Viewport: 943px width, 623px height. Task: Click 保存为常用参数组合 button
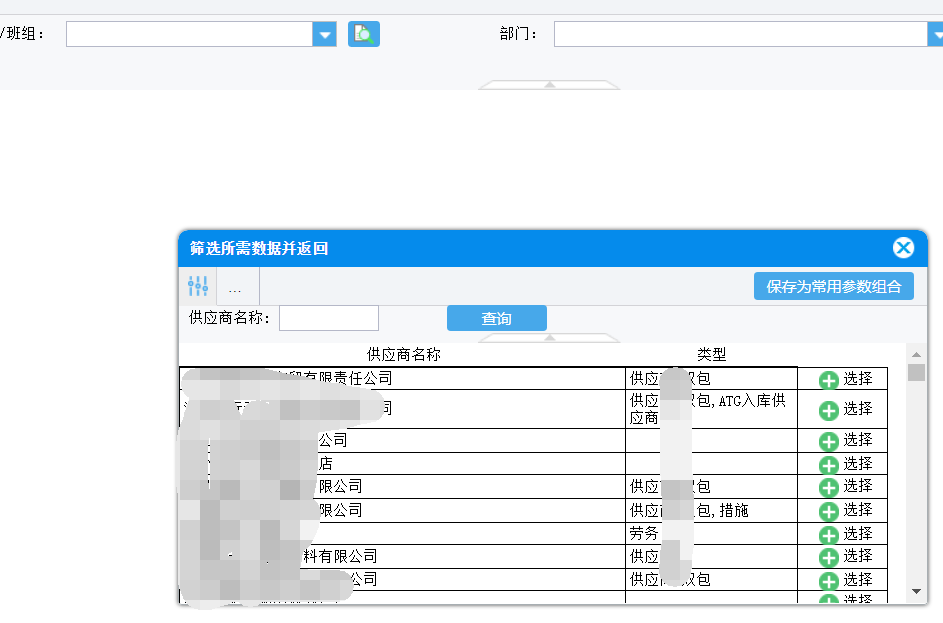tap(834, 286)
